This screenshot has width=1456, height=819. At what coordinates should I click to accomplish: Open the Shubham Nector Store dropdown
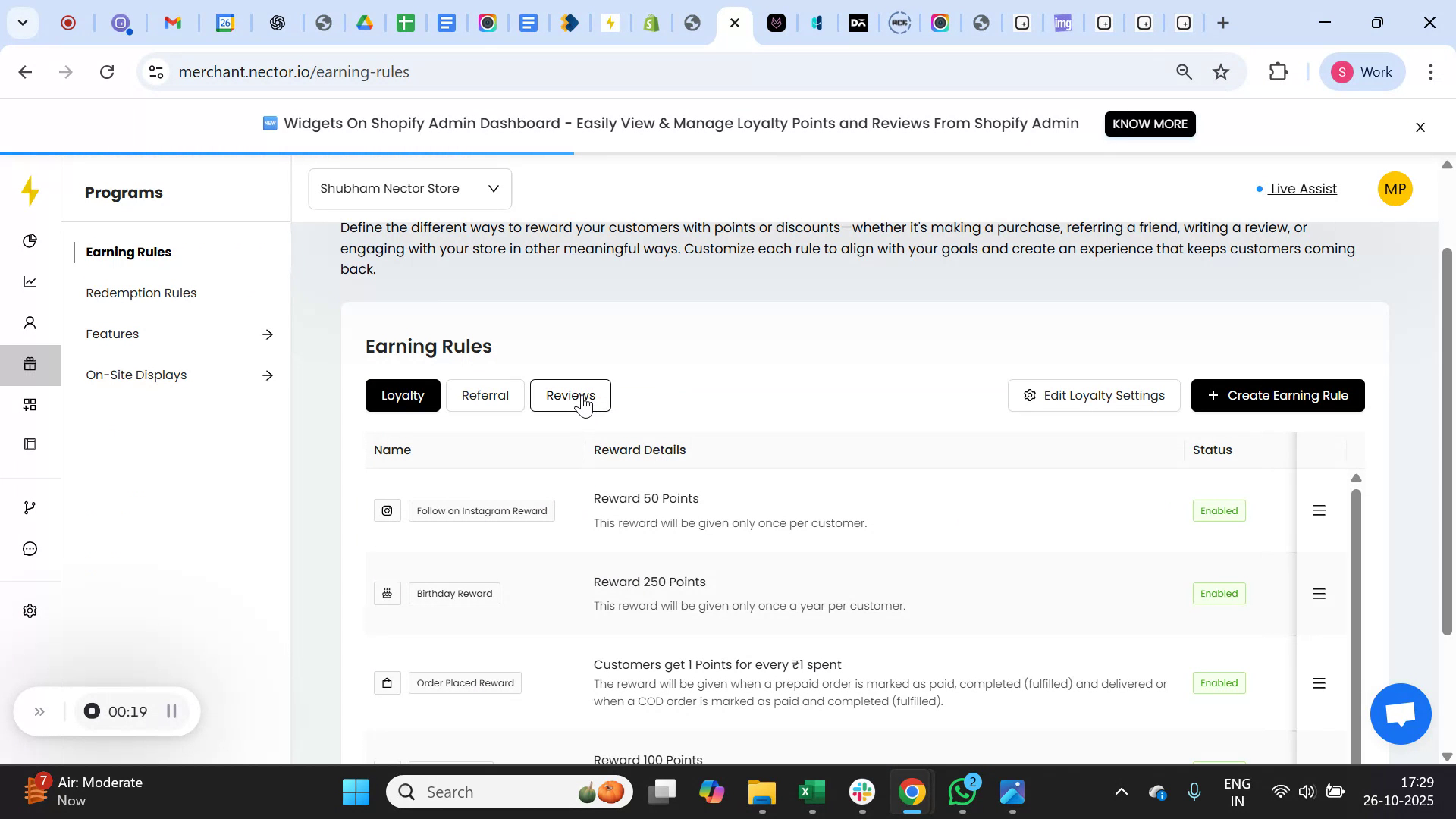[x=409, y=188]
